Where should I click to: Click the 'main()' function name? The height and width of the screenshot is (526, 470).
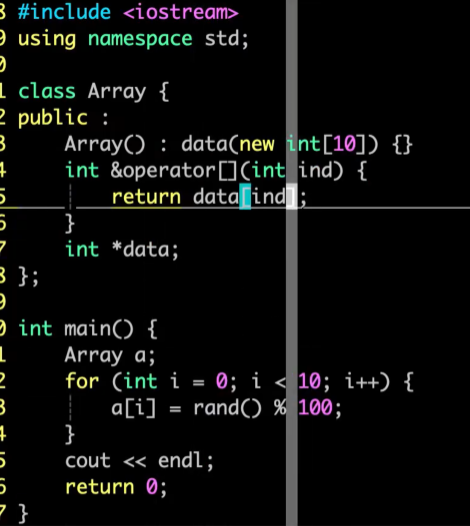point(99,329)
